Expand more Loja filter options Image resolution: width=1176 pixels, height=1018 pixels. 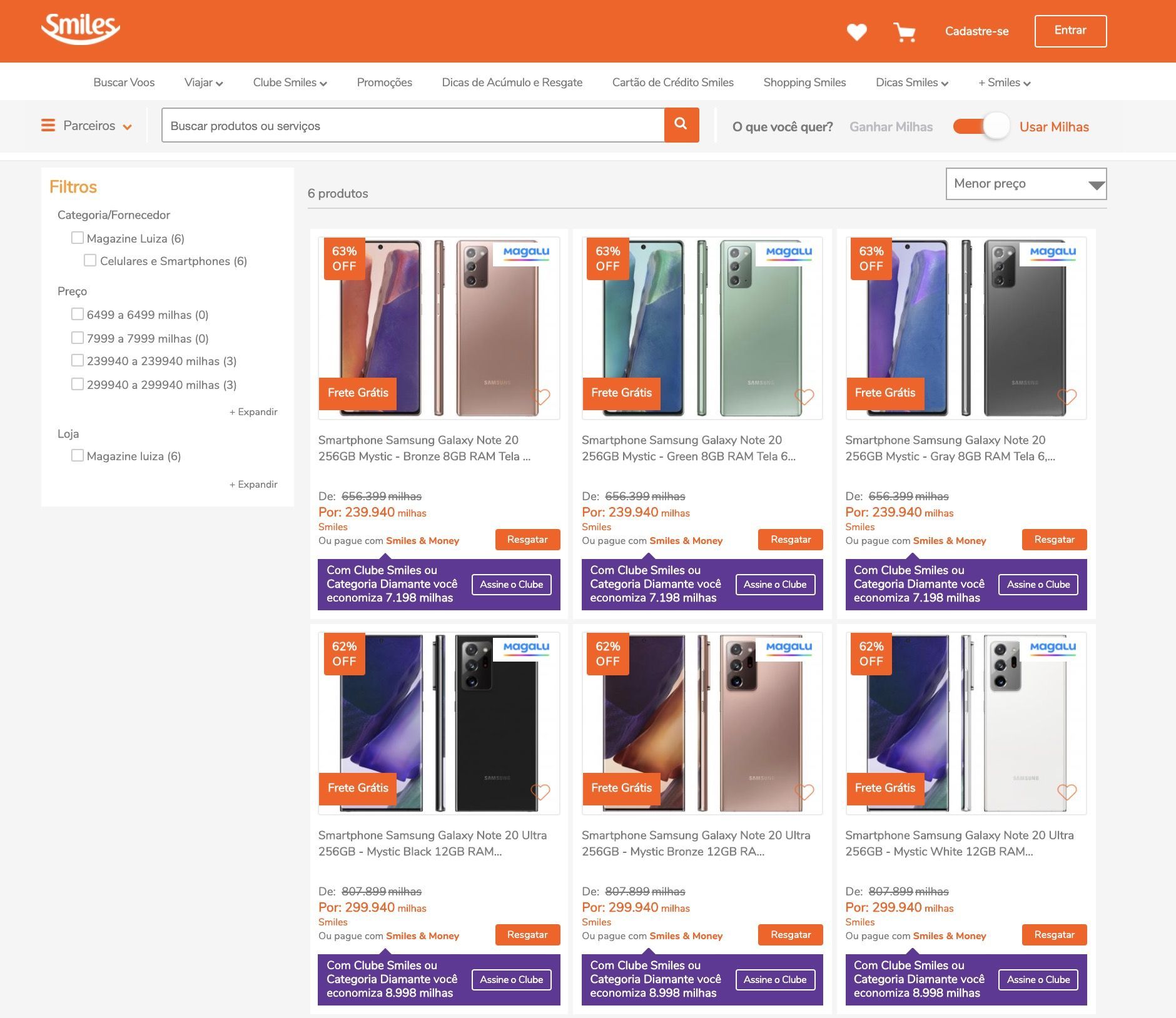pyautogui.click(x=253, y=485)
